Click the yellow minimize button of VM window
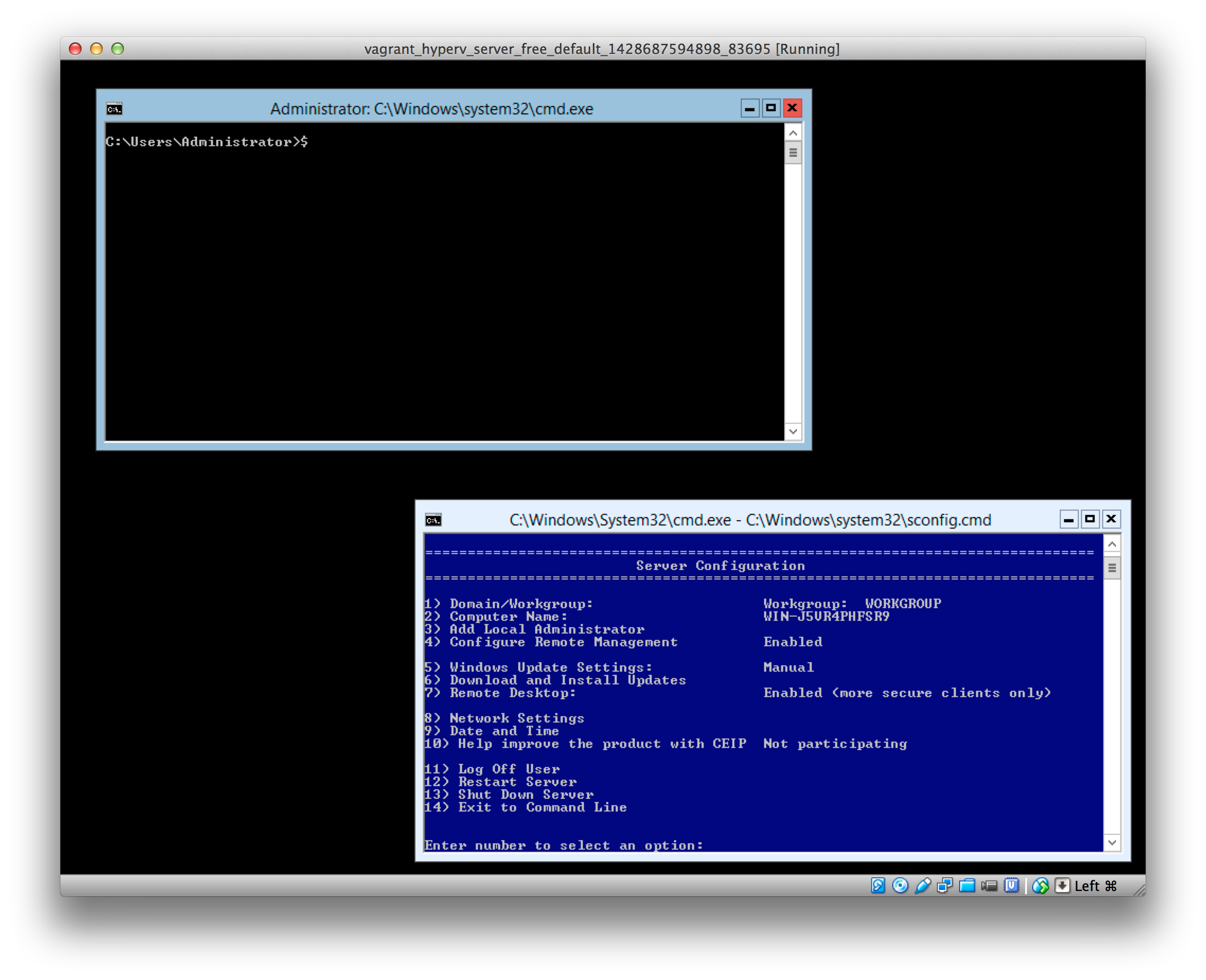 tap(96, 49)
